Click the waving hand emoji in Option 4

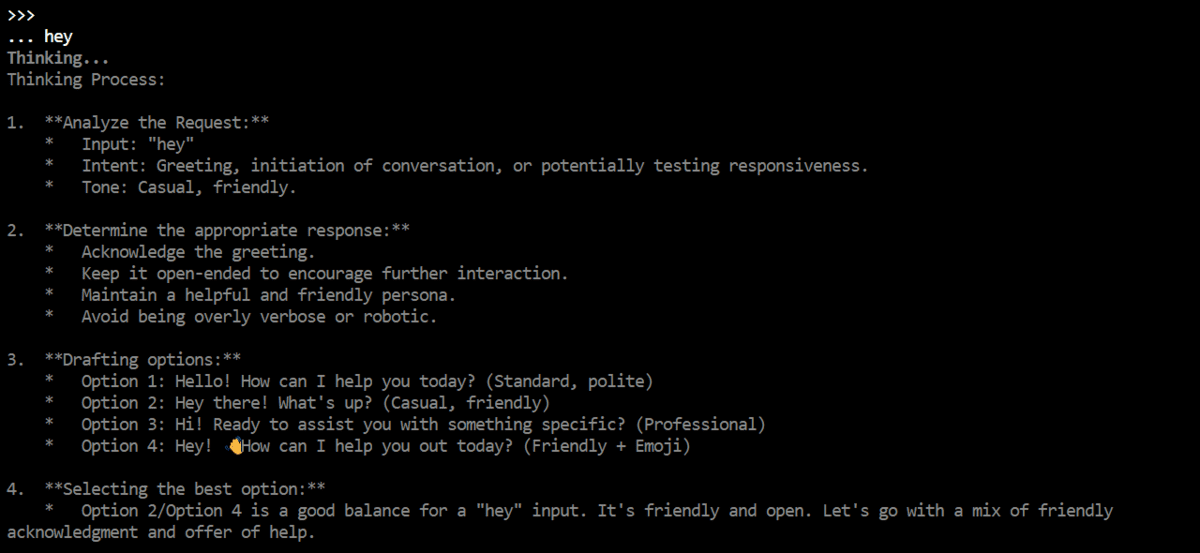tap(235, 447)
